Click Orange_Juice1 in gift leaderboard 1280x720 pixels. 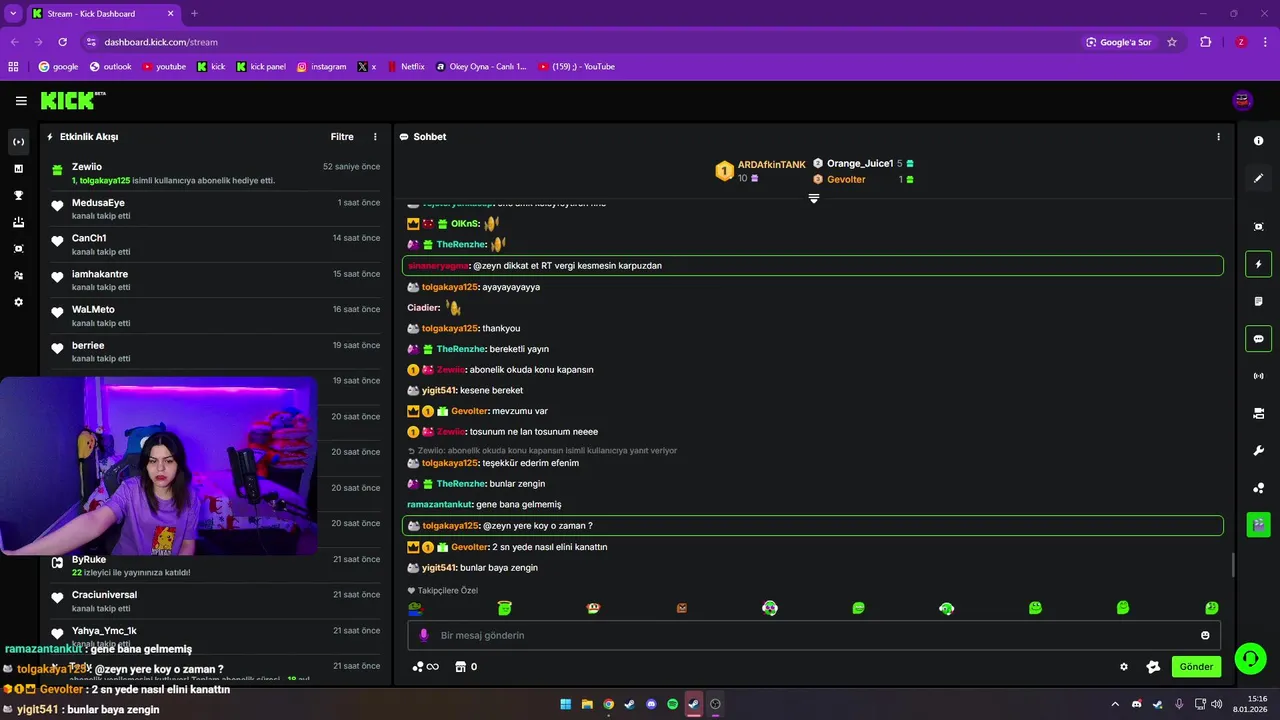point(860,163)
